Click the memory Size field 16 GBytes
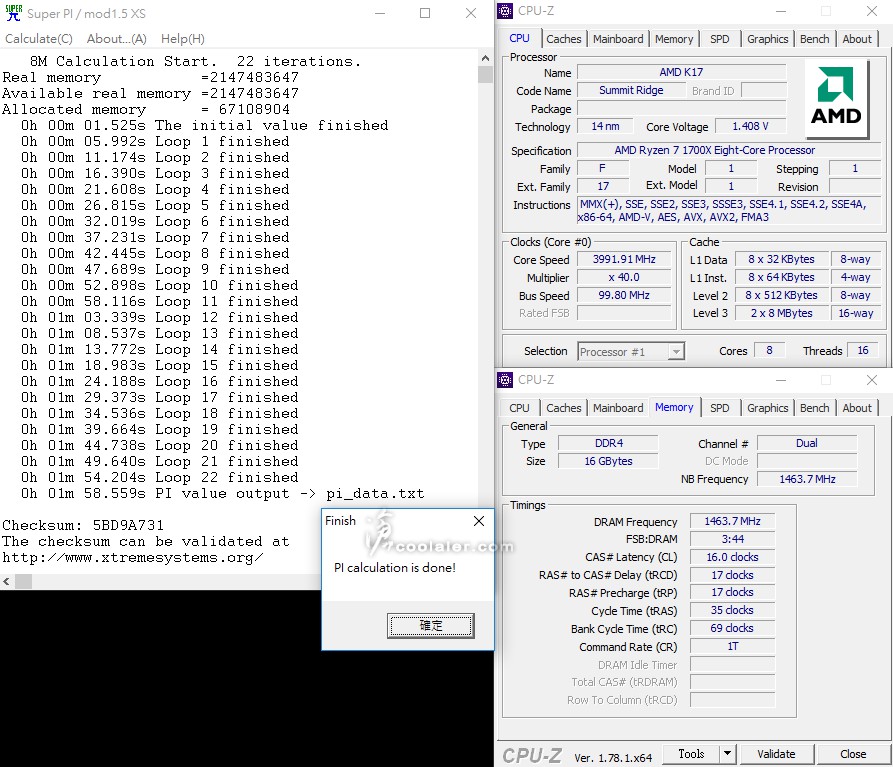Screen dimensions: 893x767 [608, 461]
